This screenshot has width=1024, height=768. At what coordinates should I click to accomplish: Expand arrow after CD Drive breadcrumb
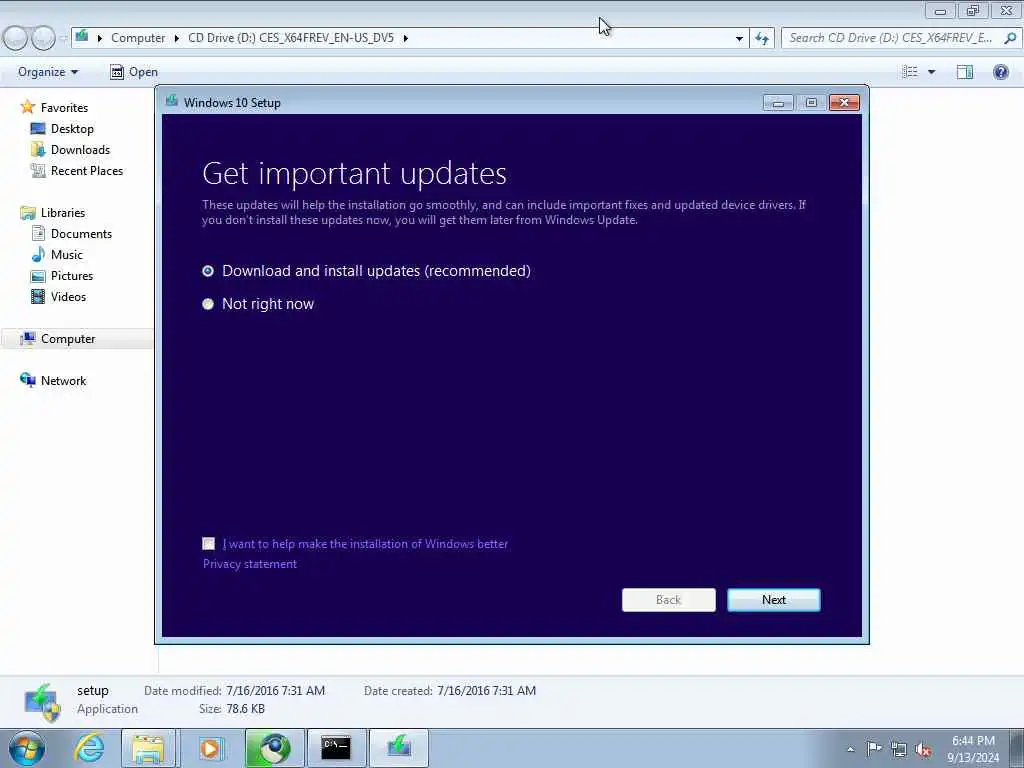[x=406, y=38]
